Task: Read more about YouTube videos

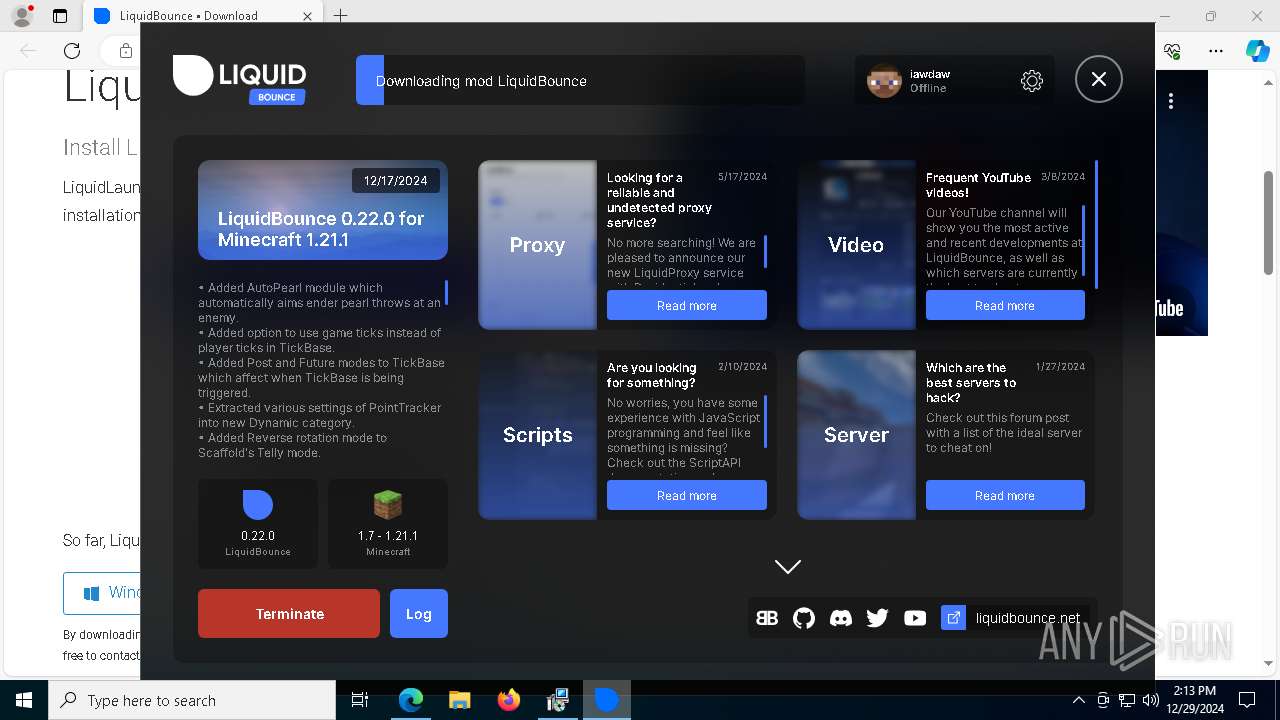Action: 1005,305
